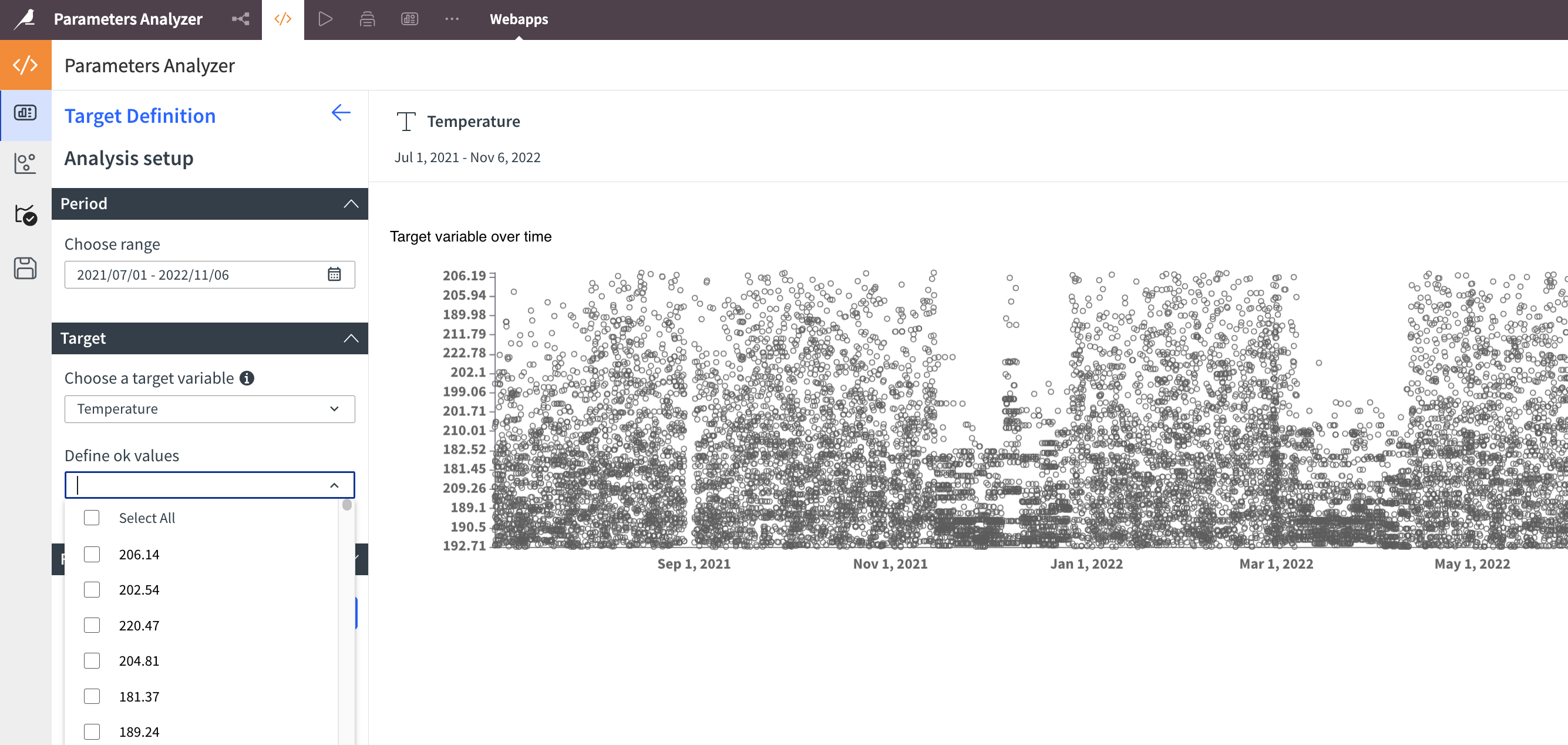1568x745 pixels.
Task: Click the save disk icon in the sidebar
Action: [25, 268]
